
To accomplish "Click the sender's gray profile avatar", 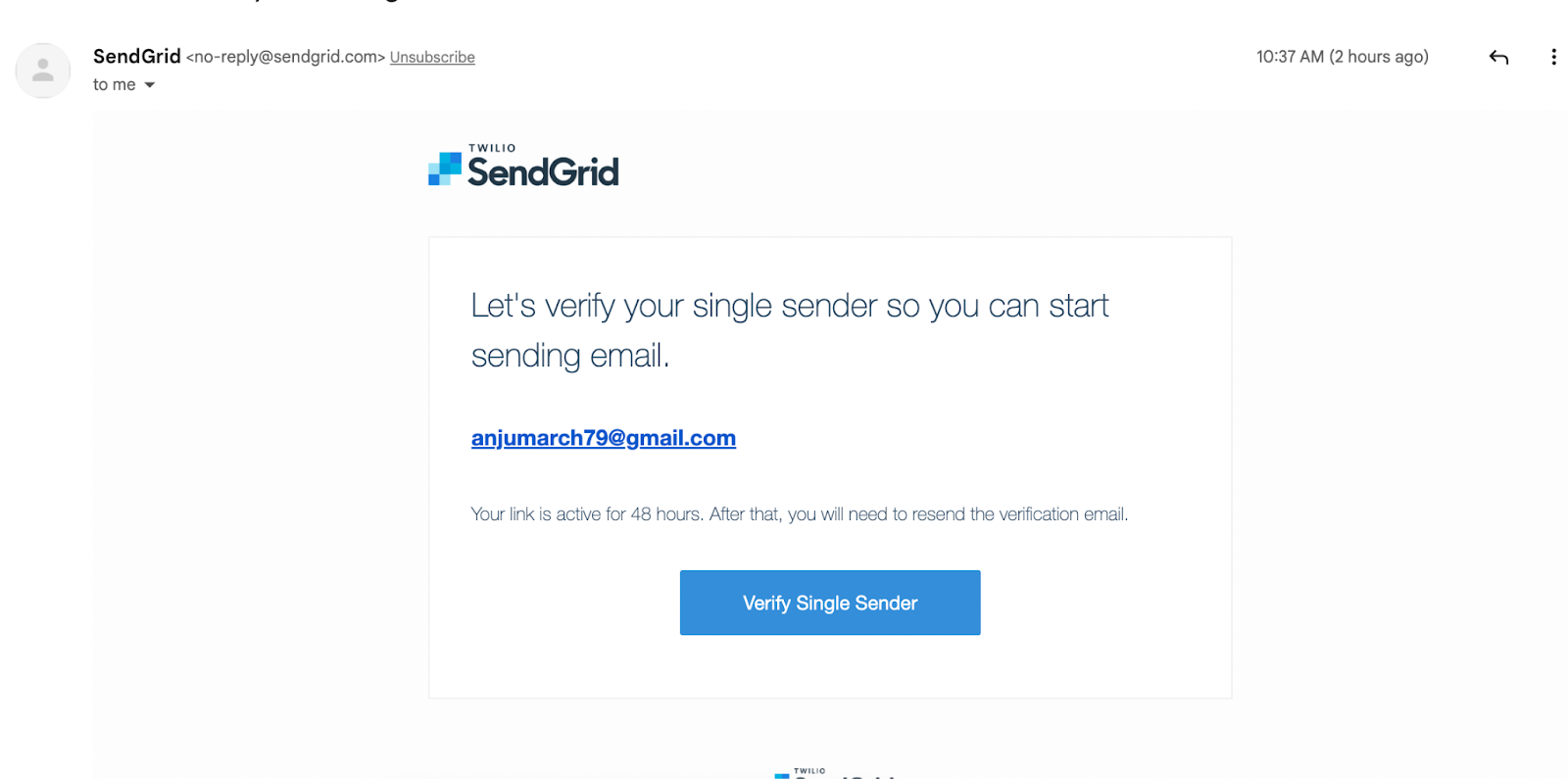I will point(43,71).
